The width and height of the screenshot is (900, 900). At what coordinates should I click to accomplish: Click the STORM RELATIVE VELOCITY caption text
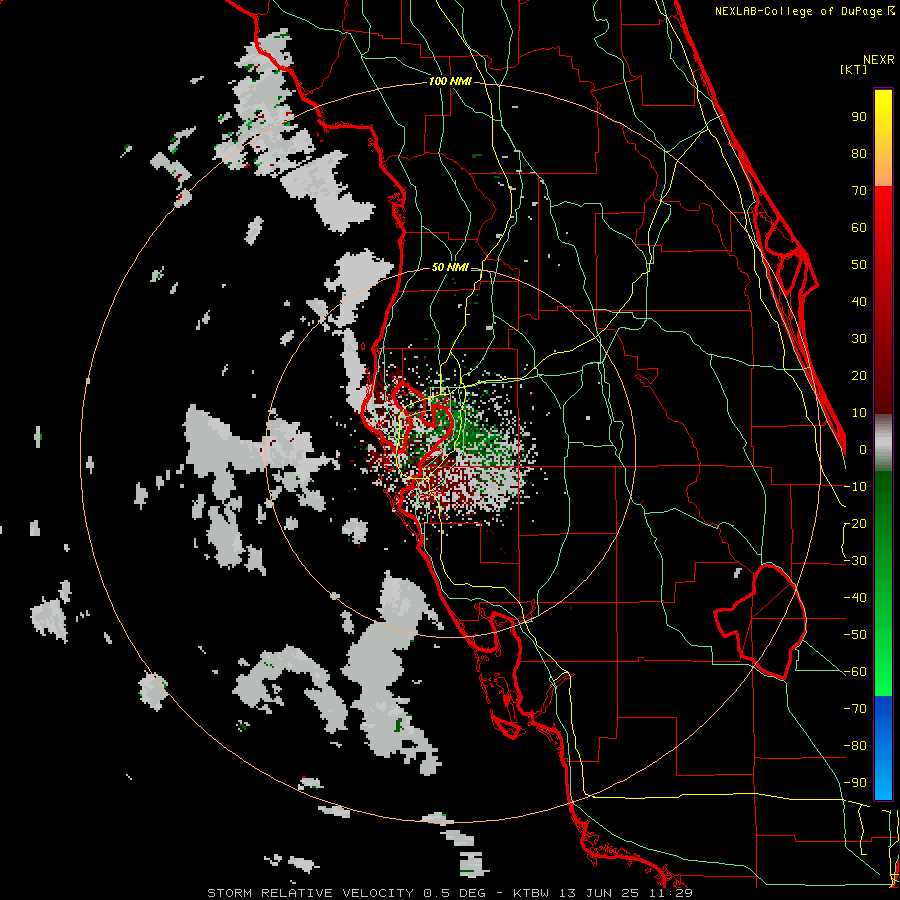pos(312,893)
